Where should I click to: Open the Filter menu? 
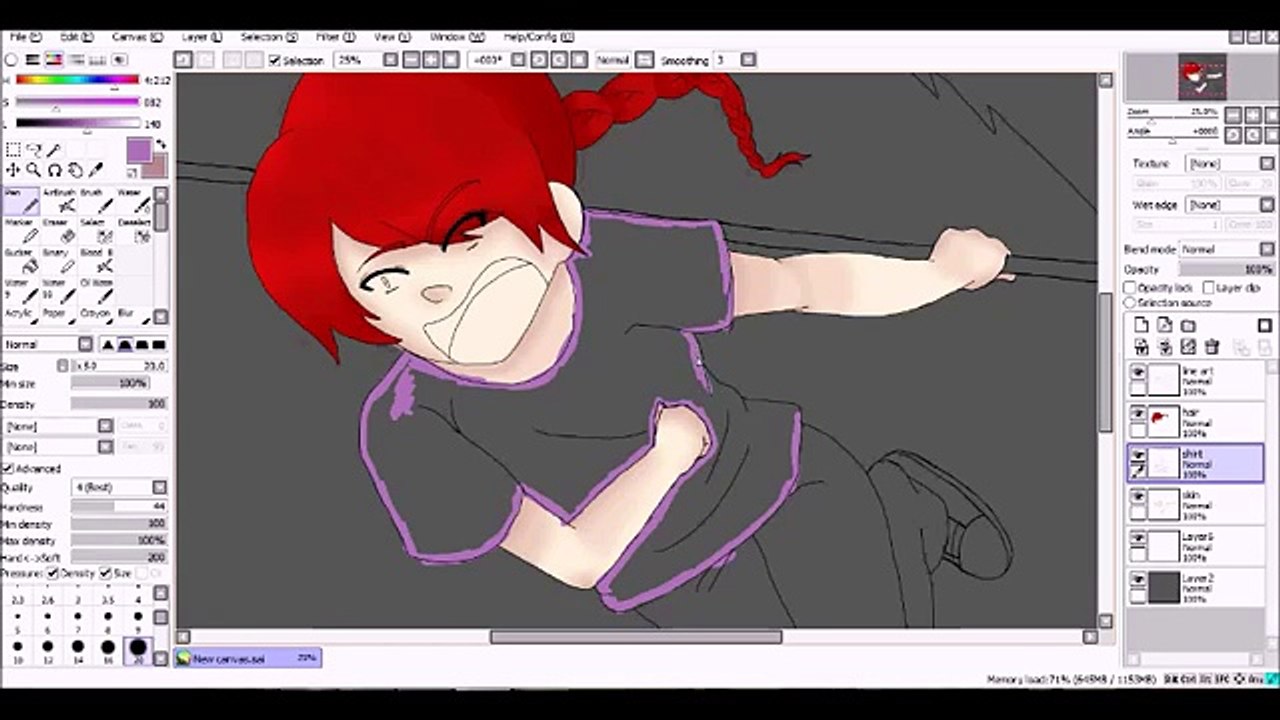tap(335, 37)
